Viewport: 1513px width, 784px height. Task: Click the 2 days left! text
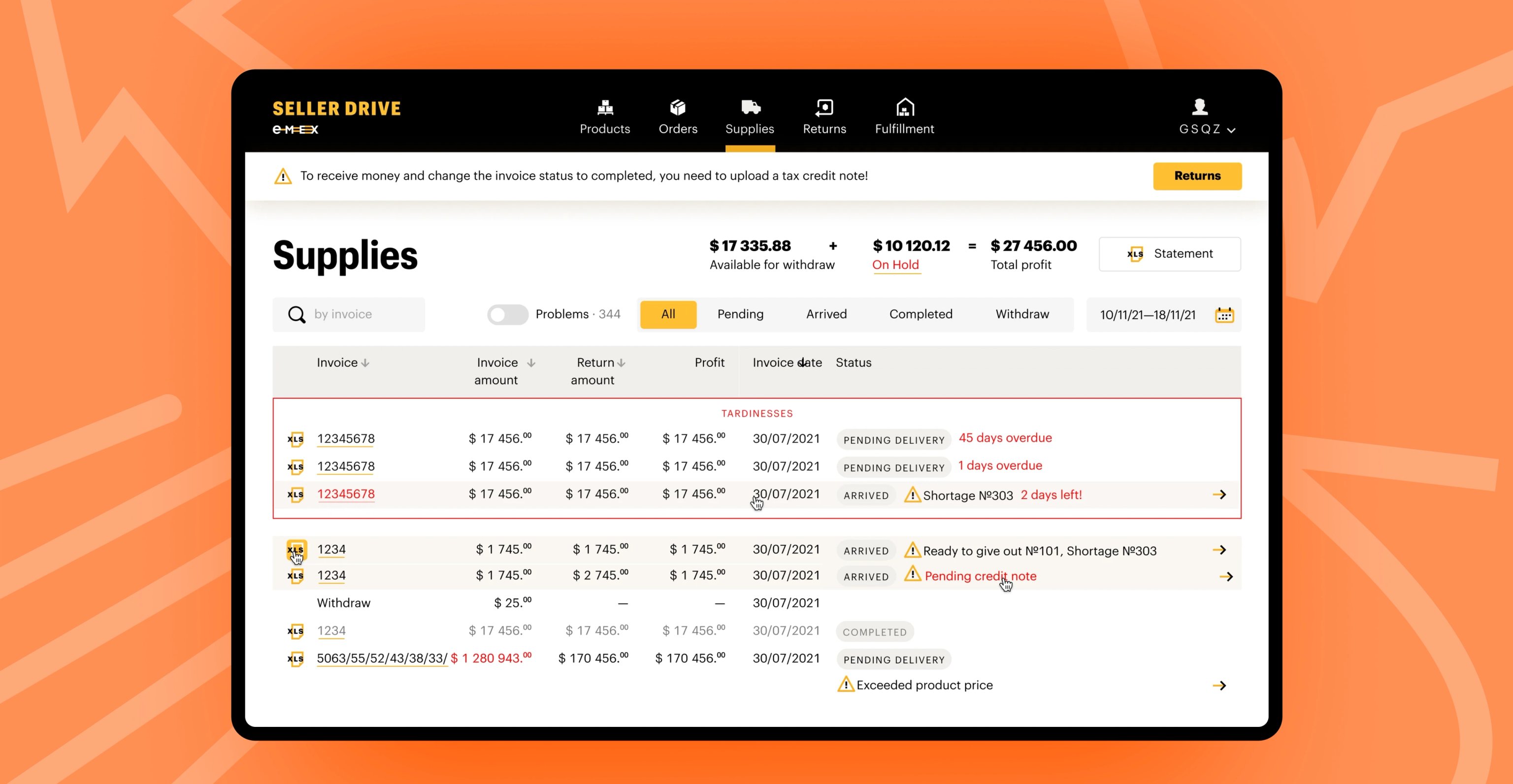point(1052,495)
